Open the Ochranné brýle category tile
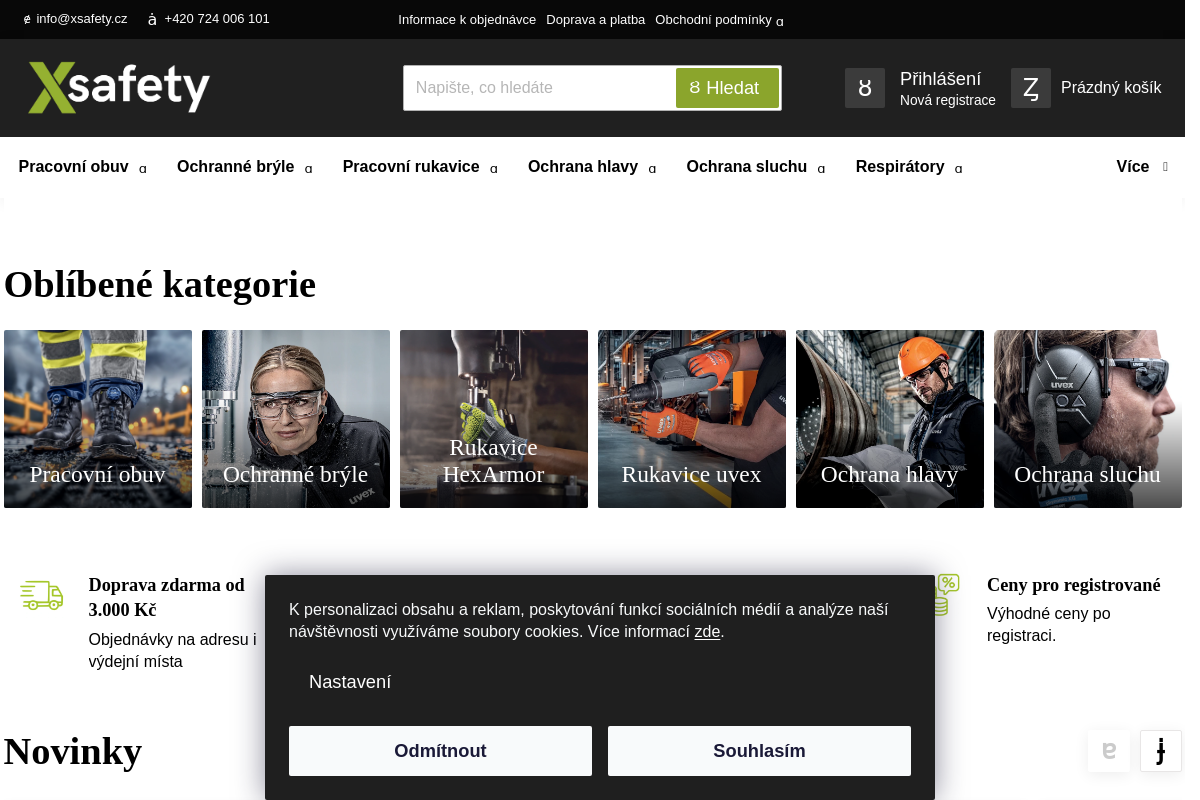This screenshot has height=800, width=1200. tap(296, 419)
